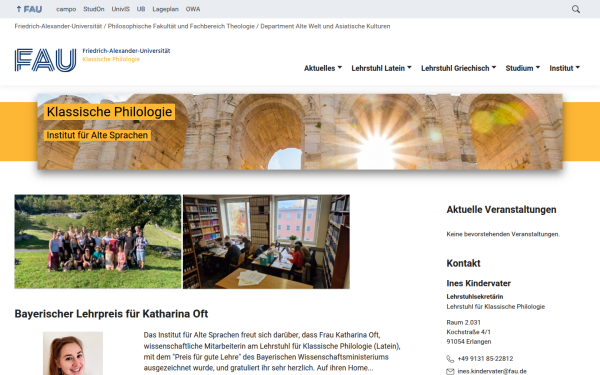The image size is (600, 375).
Task: Open the search magnifier icon
Action: point(576,9)
